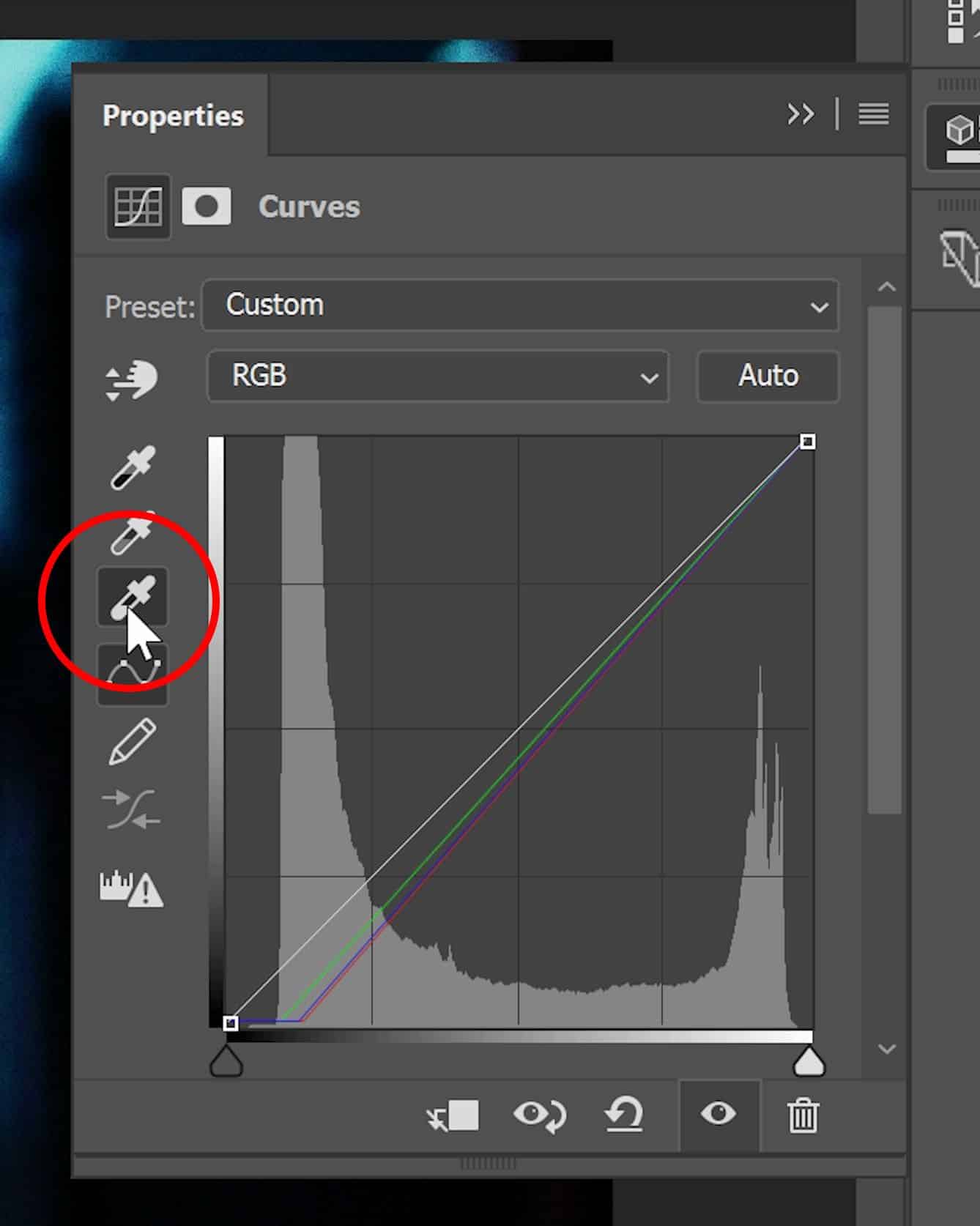Open Properties panel flyout menu
The image size is (980, 1226).
pos(874,114)
